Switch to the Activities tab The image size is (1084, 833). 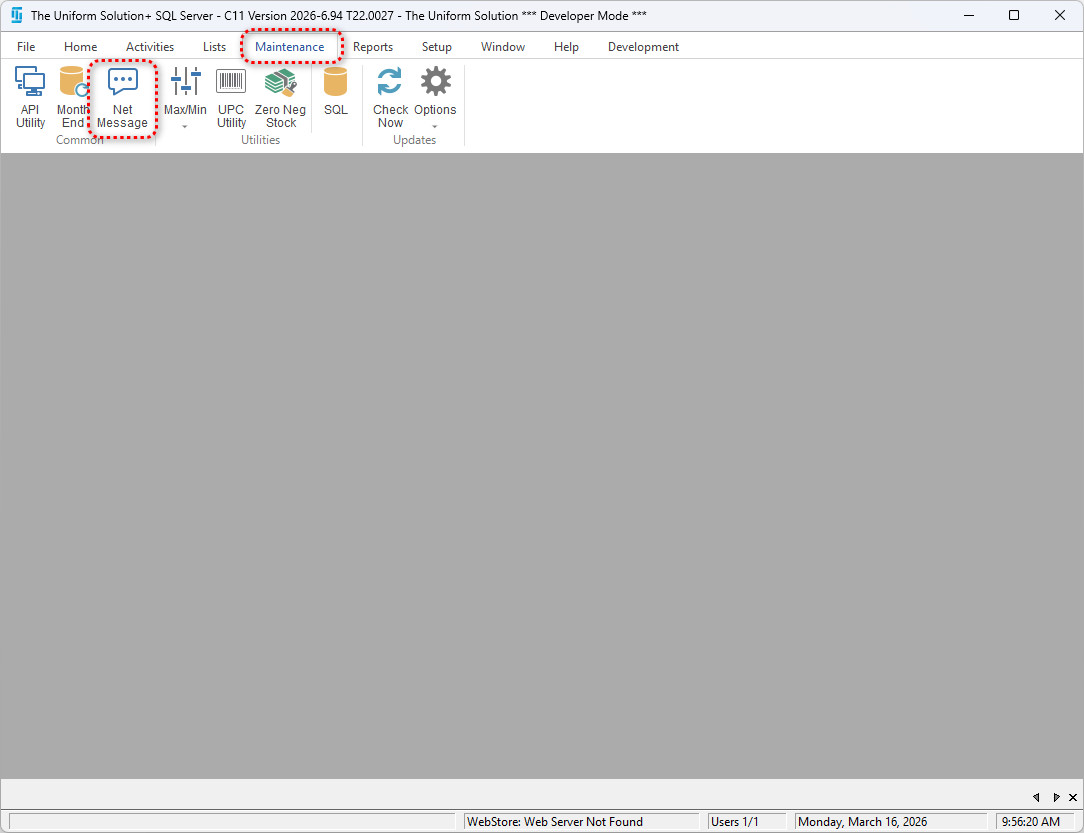[x=150, y=47]
